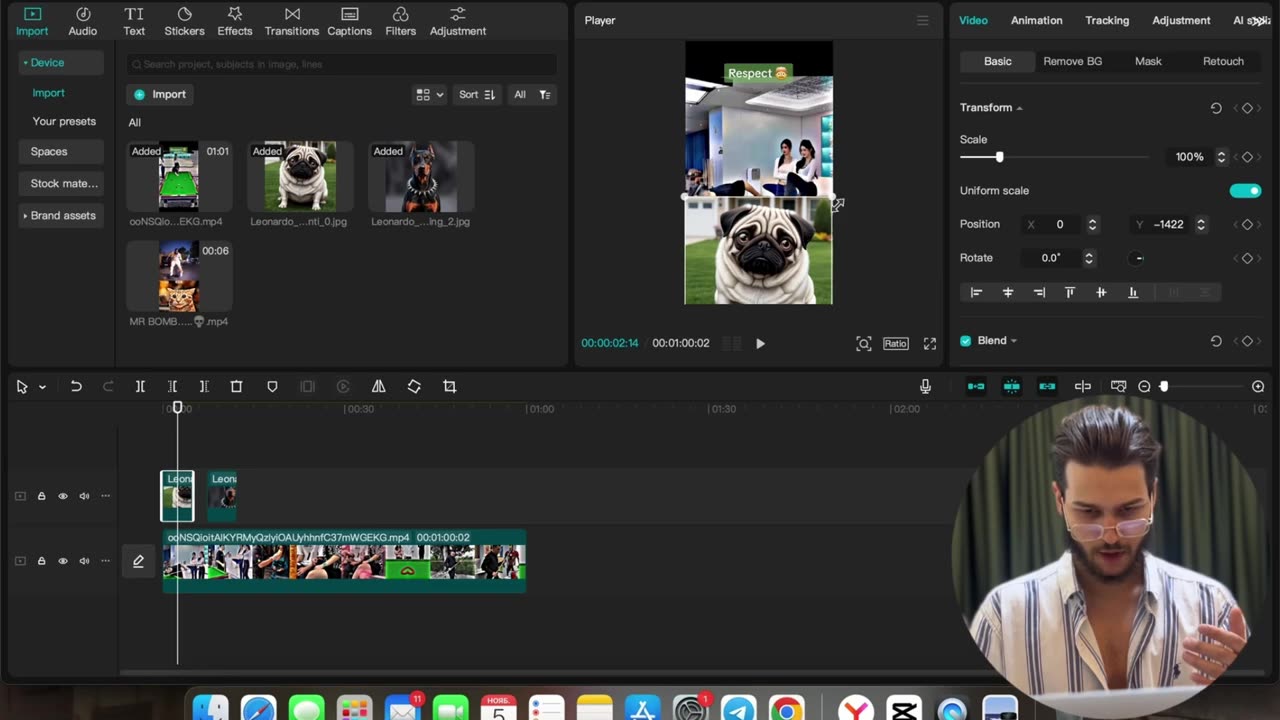This screenshot has height=720, width=1280.
Task: Select the Retouch subtab
Action: pyautogui.click(x=1223, y=61)
